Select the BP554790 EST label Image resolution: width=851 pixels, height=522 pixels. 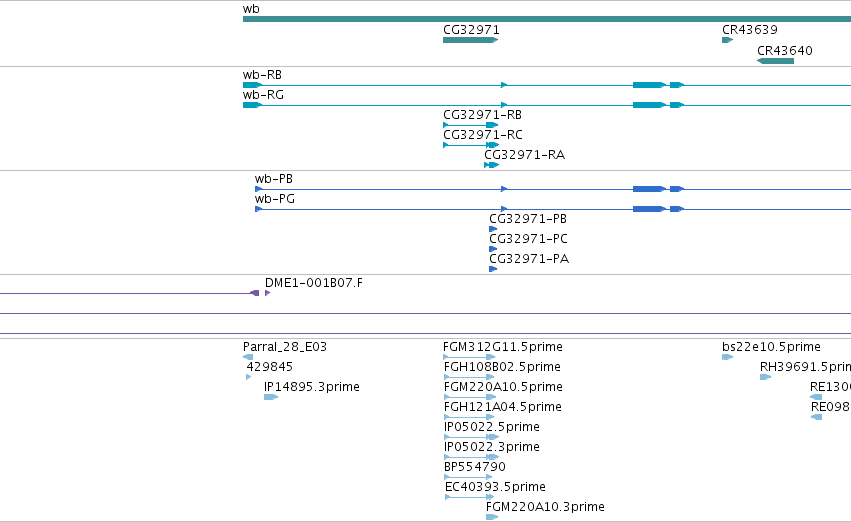click(x=474, y=467)
